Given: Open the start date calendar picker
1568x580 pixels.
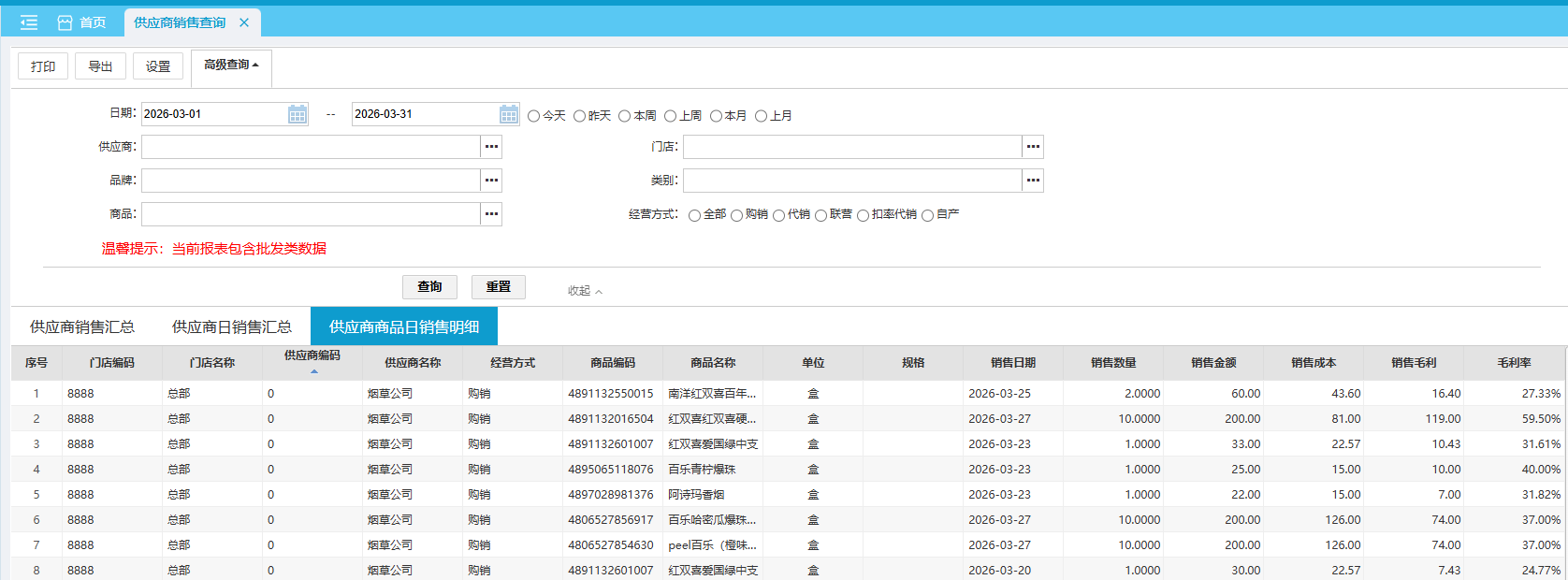Looking at the screenshot, I should tap(297, 114).
